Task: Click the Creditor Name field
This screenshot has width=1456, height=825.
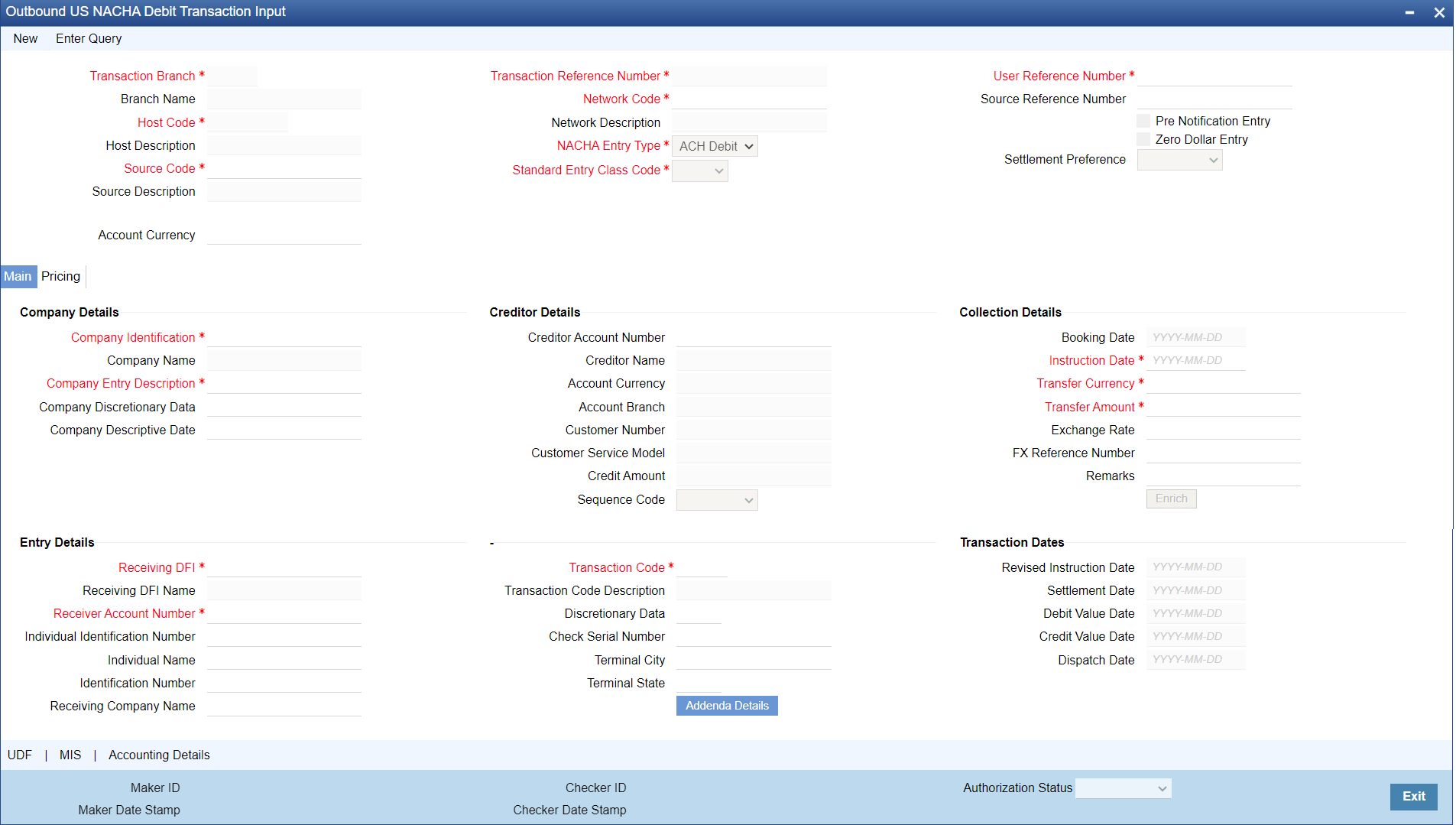Action: click(754, 361)
